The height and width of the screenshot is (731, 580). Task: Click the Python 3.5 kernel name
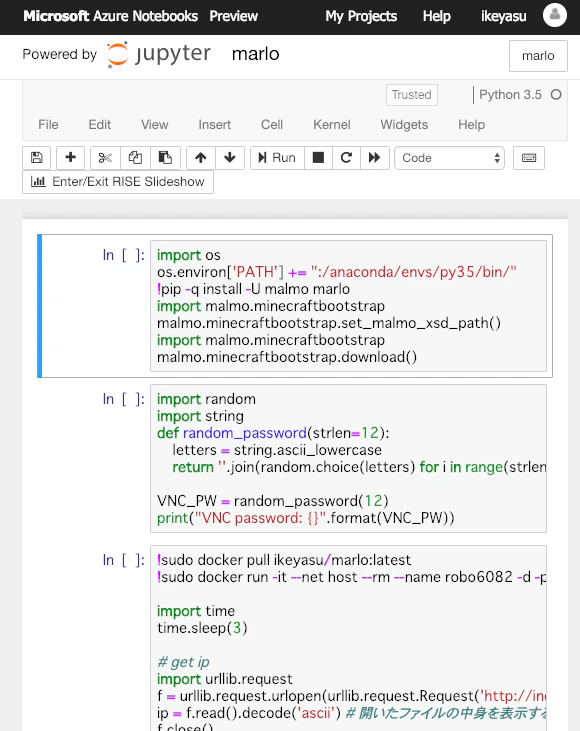[511, 95]
